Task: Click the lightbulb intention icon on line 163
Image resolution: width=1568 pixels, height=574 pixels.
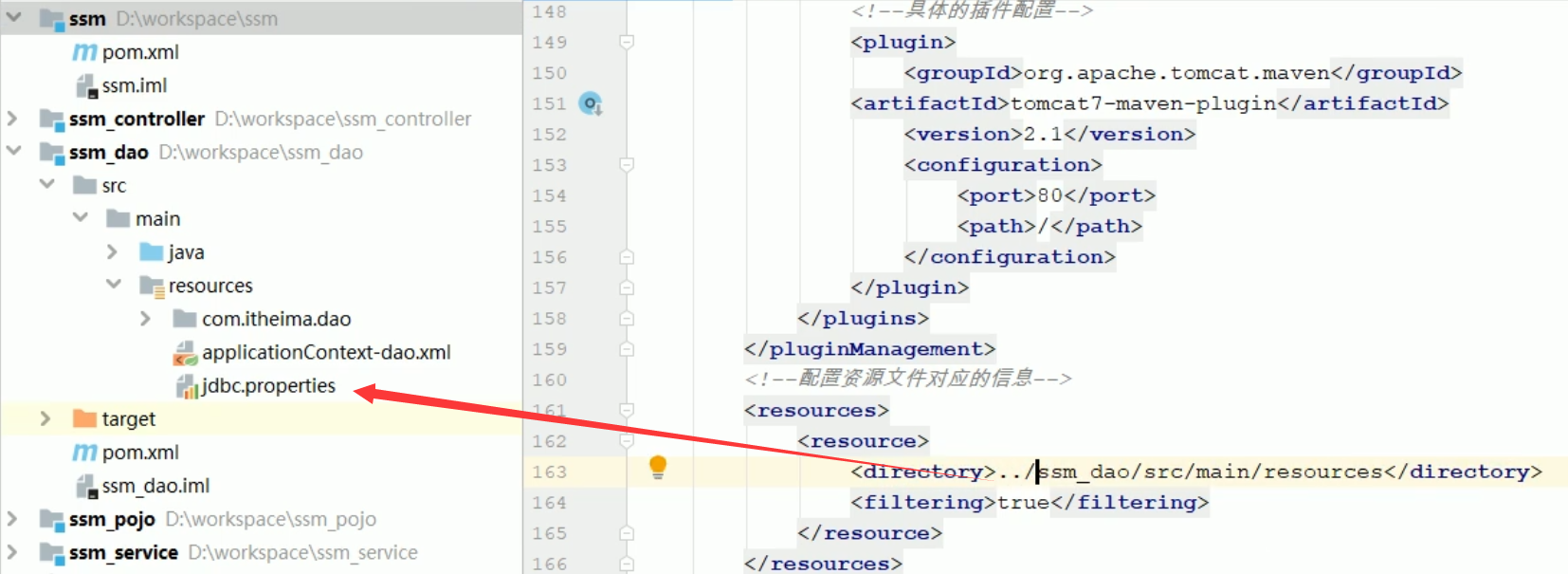Action: 658,467
